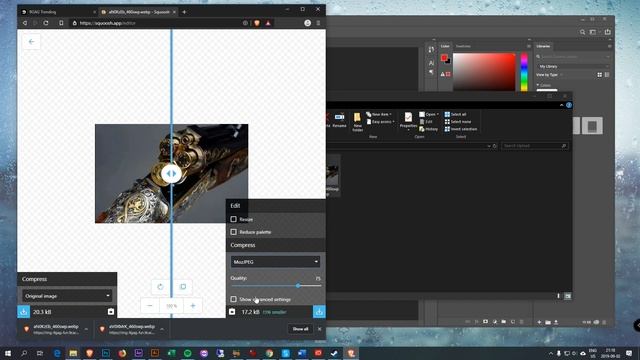The height and width of the screenshot is (360, 640).
Task: Enable the Resize checkbox
Action: 233,219
